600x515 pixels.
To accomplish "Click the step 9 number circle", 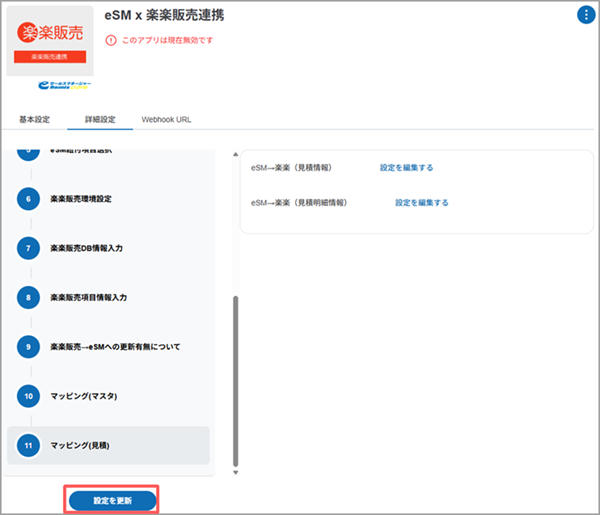I will tap(30, 346).
